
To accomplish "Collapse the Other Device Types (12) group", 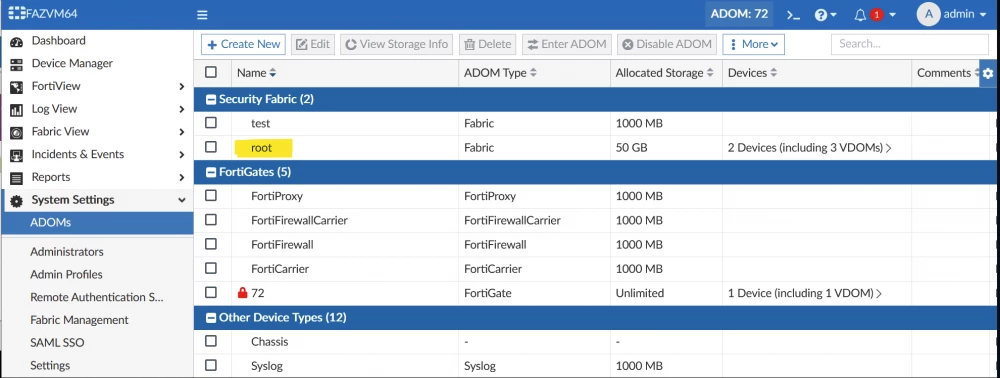I will point(210,317).
